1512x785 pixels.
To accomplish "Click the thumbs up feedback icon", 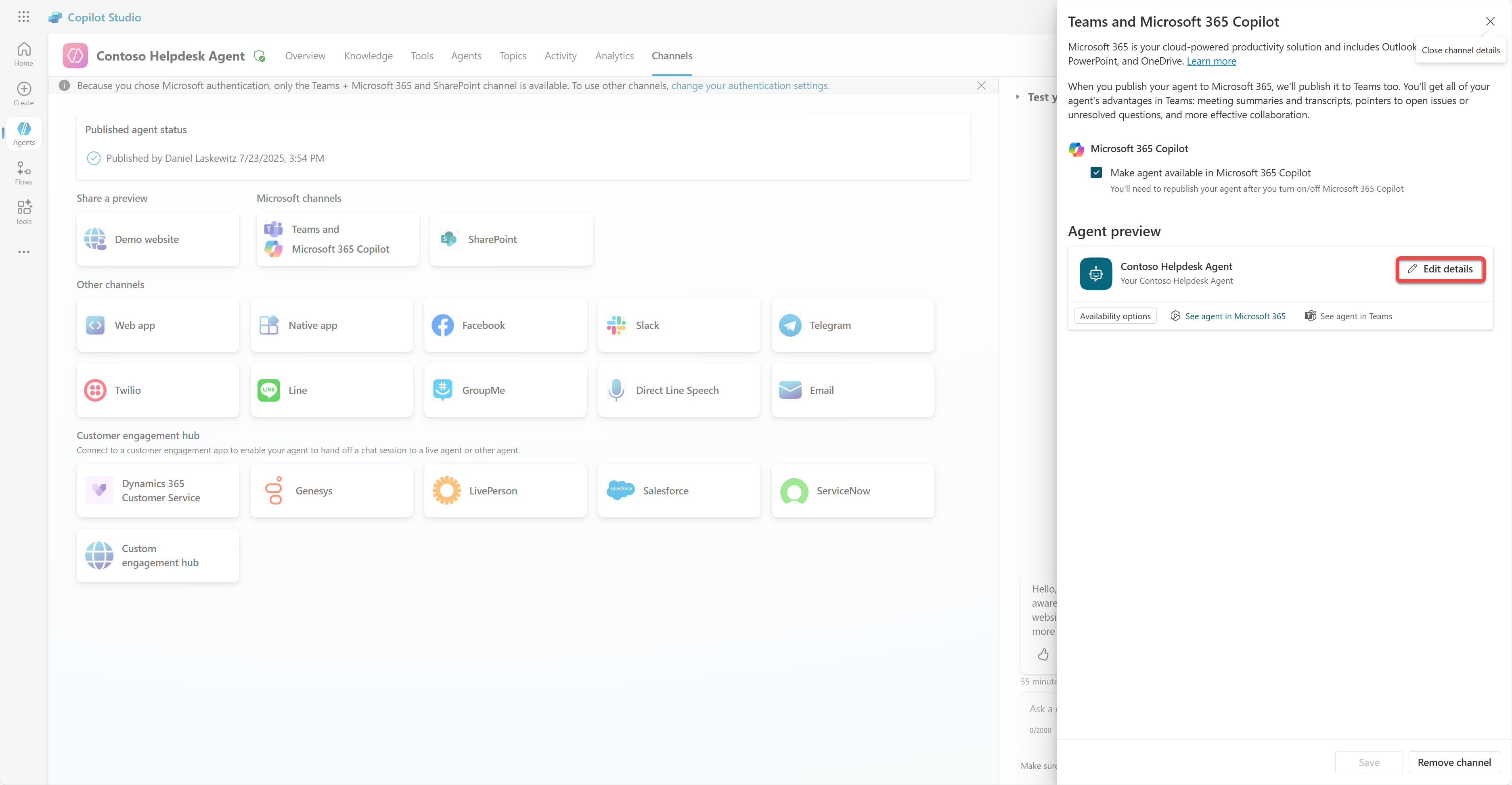I will 1043,654.
